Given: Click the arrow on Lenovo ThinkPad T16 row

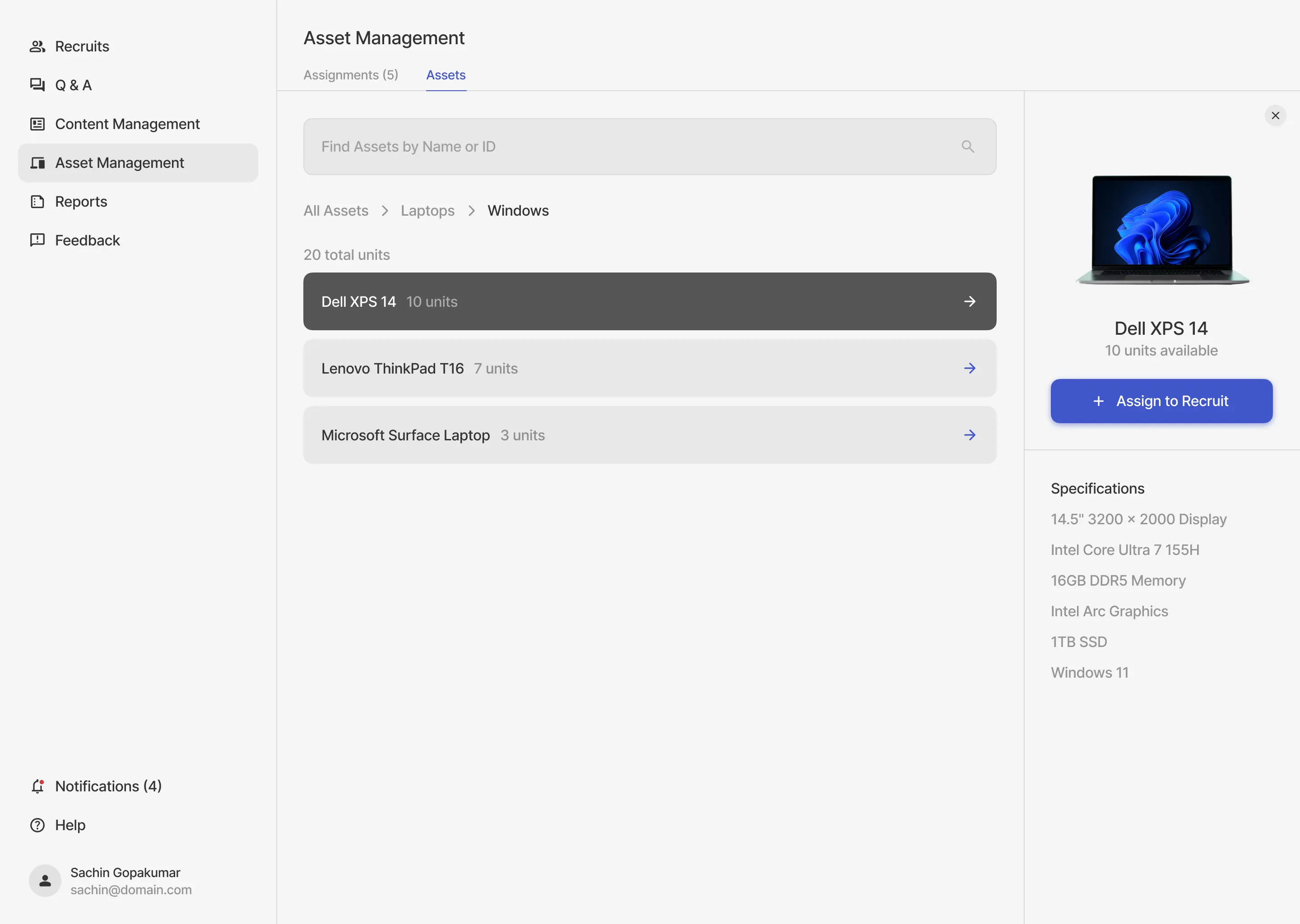Looking at the screenshot, I should (970, 368).
